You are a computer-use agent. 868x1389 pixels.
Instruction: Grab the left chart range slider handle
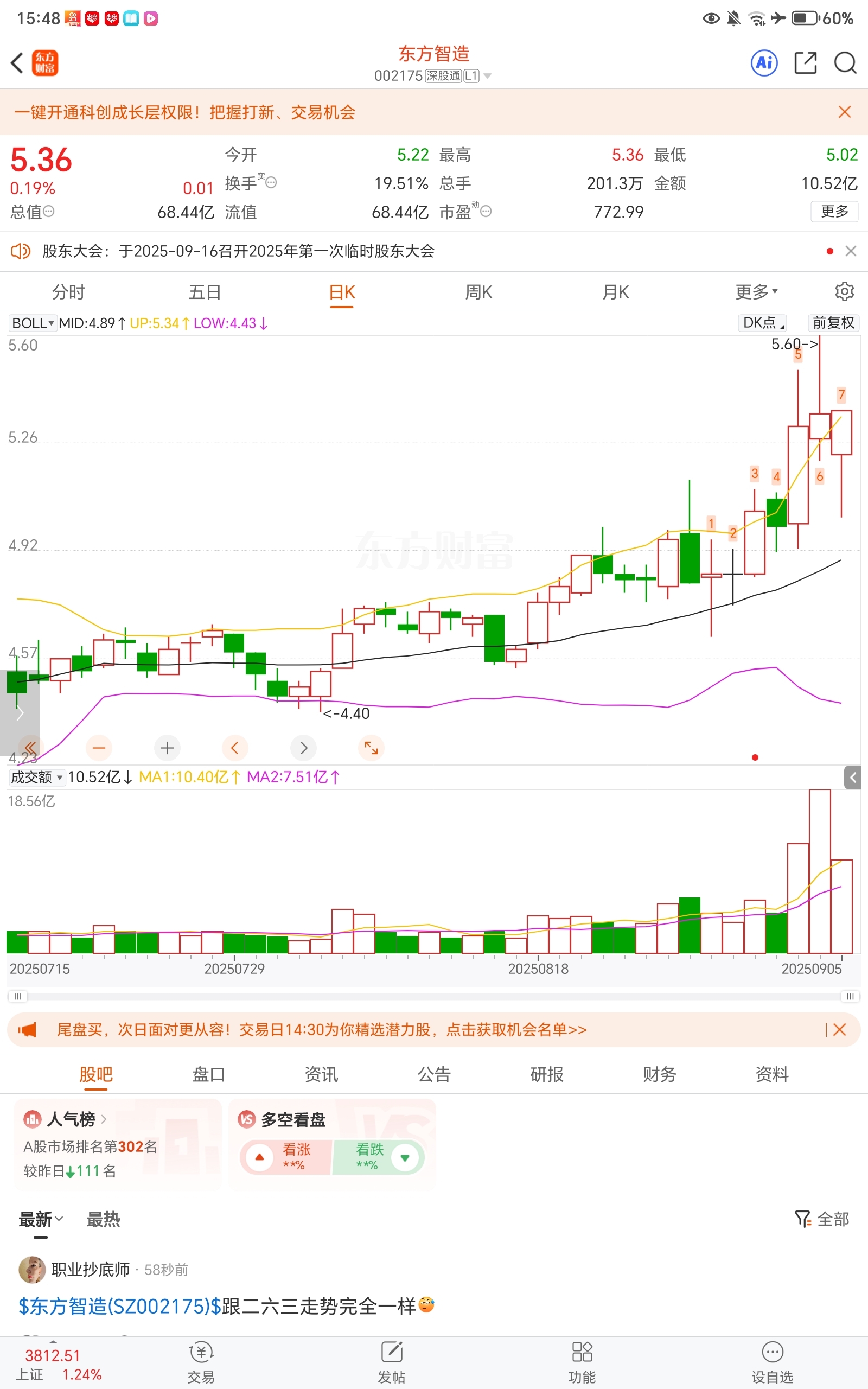click(18, 996)
